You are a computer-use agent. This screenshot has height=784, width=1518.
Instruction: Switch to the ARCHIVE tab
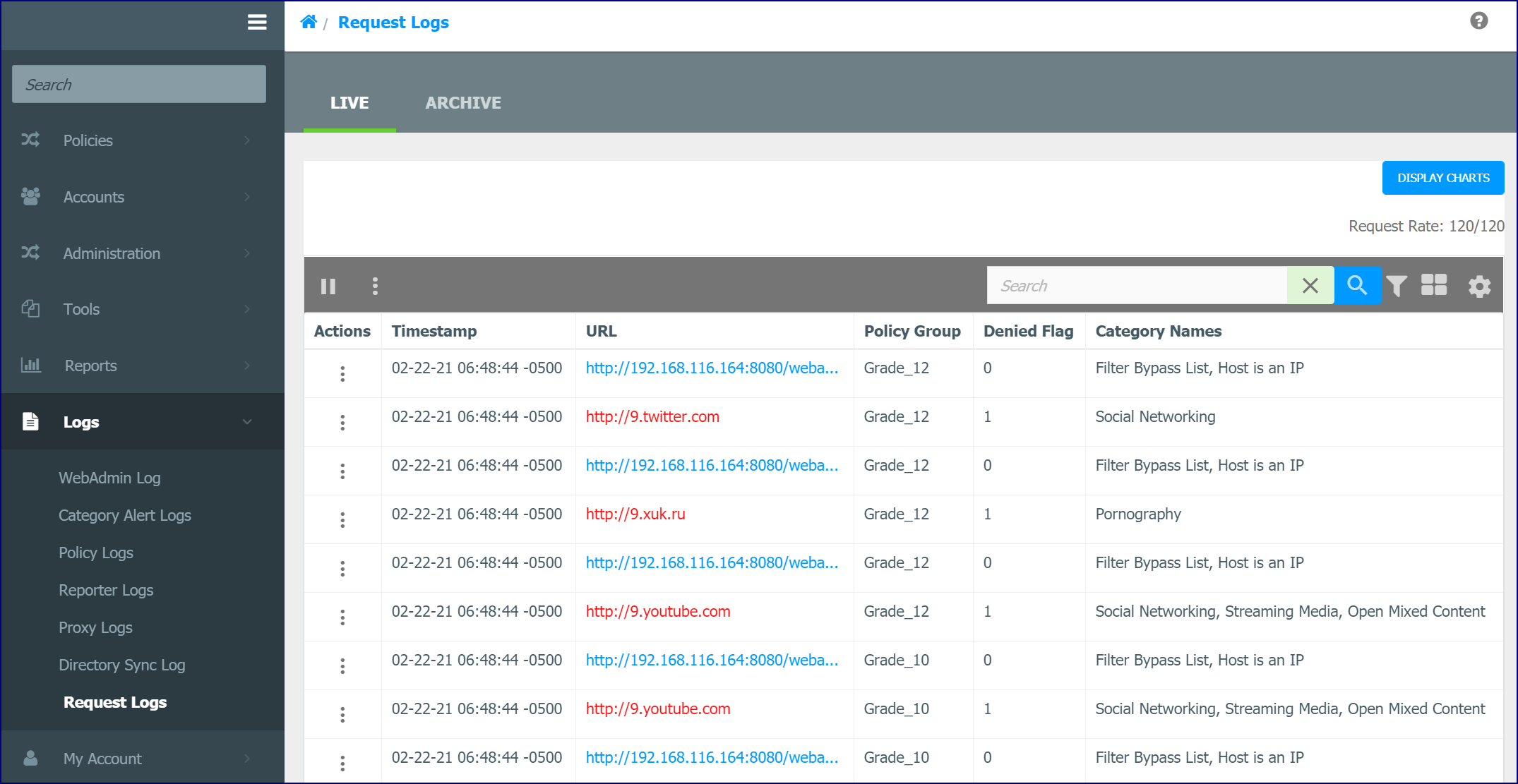click(x=463, y=102)
